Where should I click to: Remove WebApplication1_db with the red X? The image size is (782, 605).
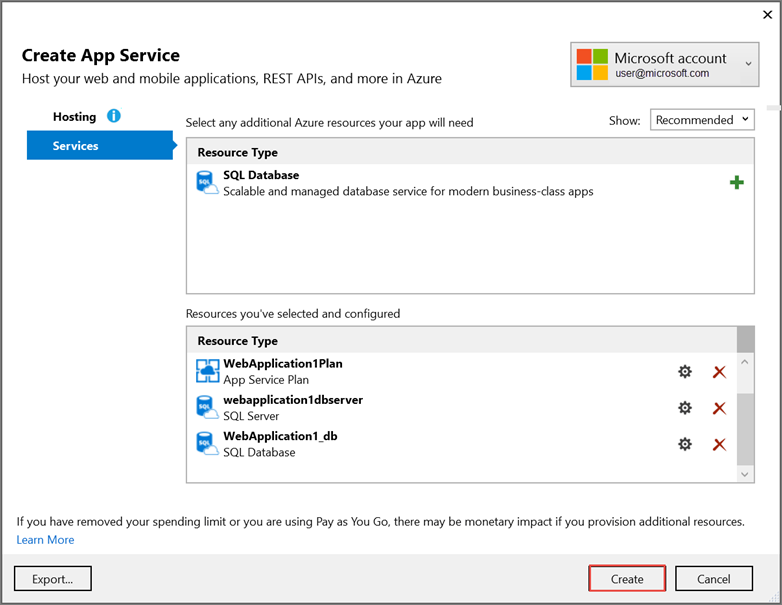[x=719, y=444]
